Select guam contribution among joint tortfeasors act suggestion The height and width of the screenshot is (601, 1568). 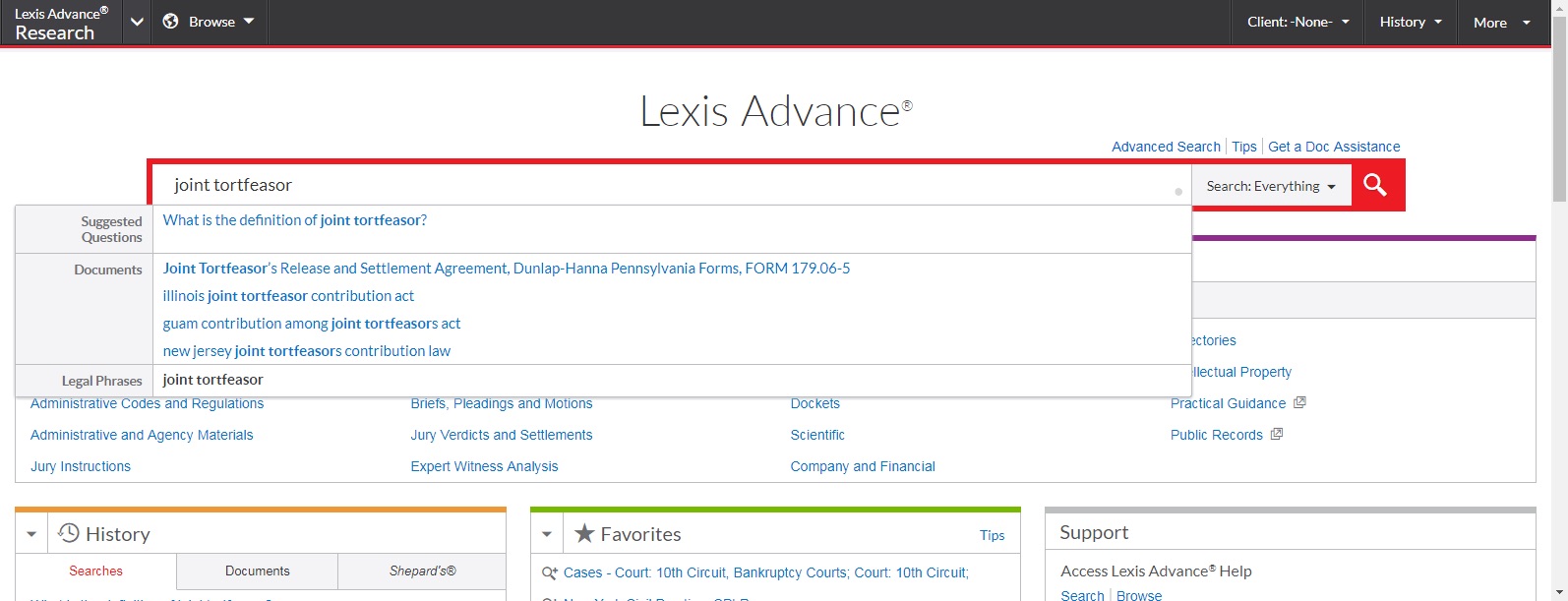pos(312,323)
